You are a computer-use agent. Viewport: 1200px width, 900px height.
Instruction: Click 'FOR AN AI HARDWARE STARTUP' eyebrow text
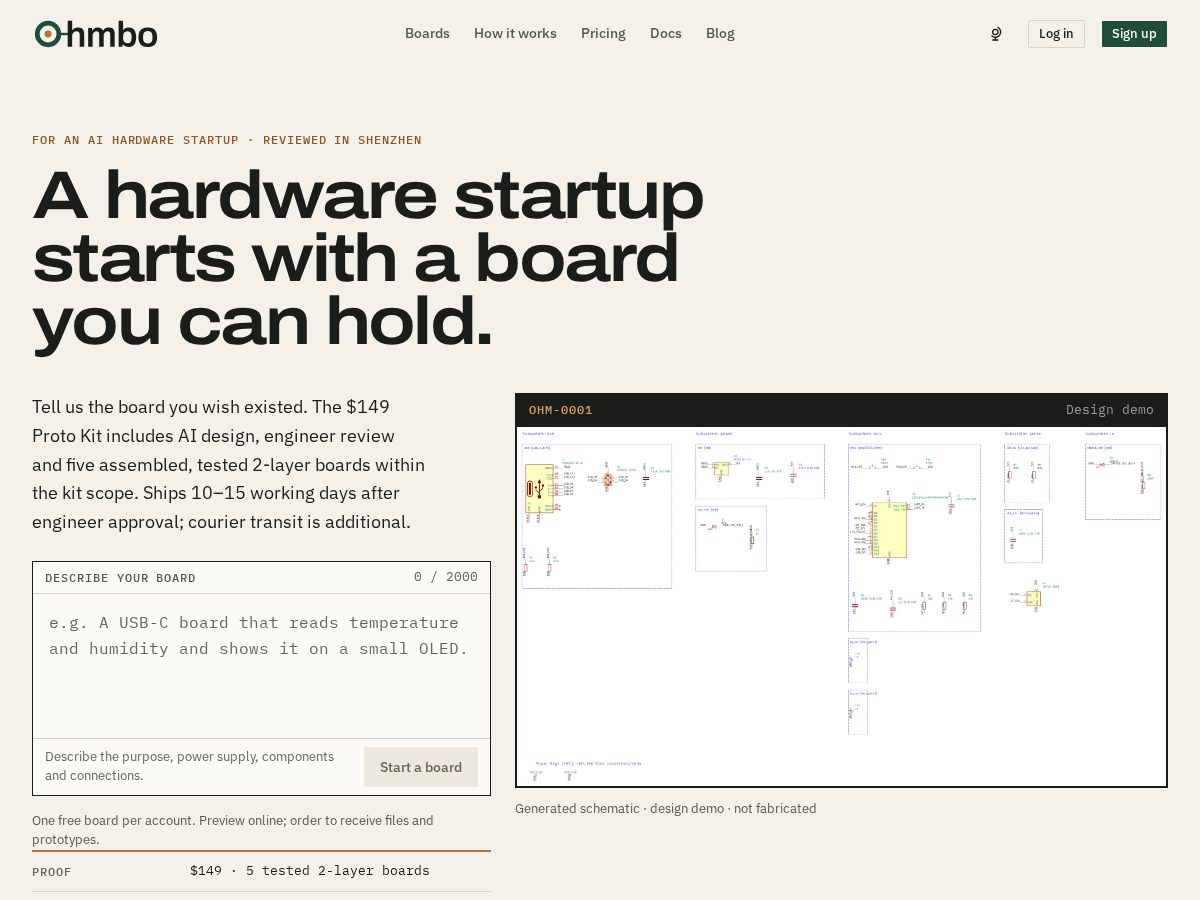click(227, 140)
